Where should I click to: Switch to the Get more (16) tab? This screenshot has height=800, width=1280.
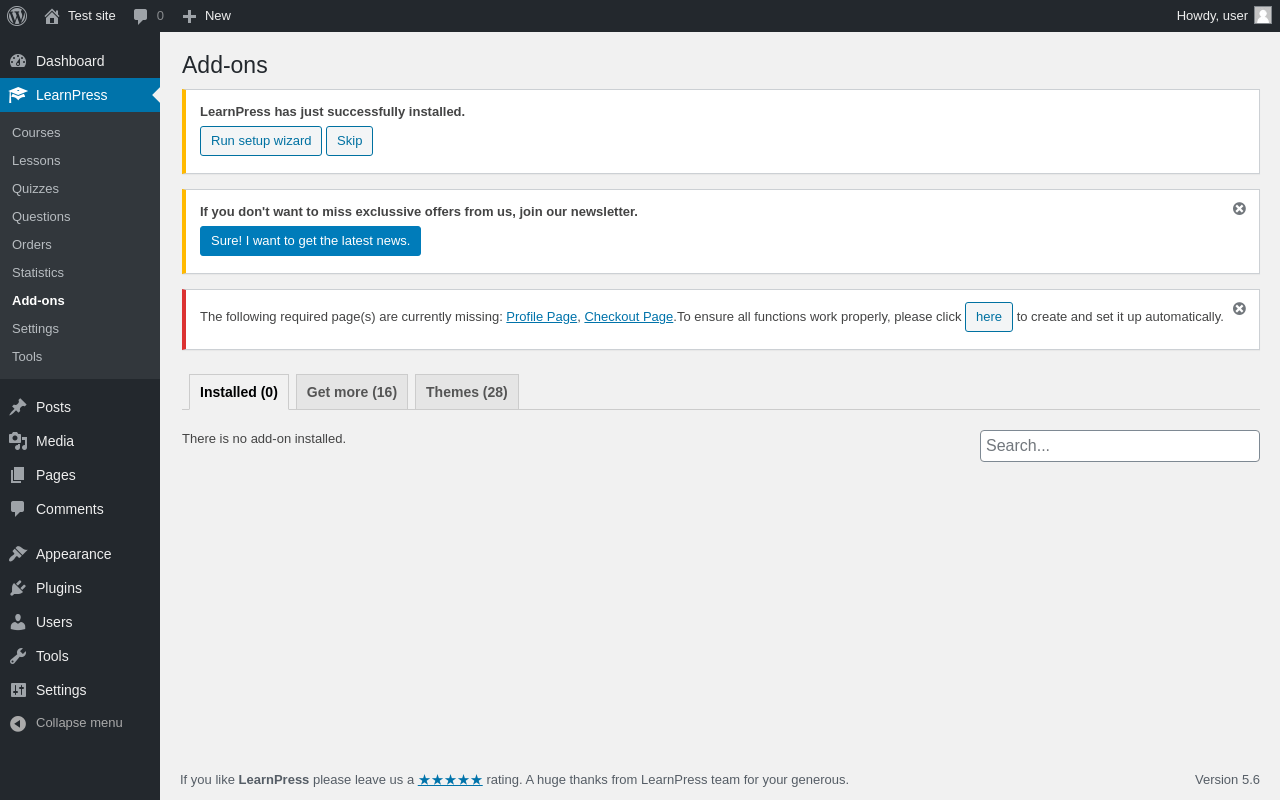[x=352, y=392]
